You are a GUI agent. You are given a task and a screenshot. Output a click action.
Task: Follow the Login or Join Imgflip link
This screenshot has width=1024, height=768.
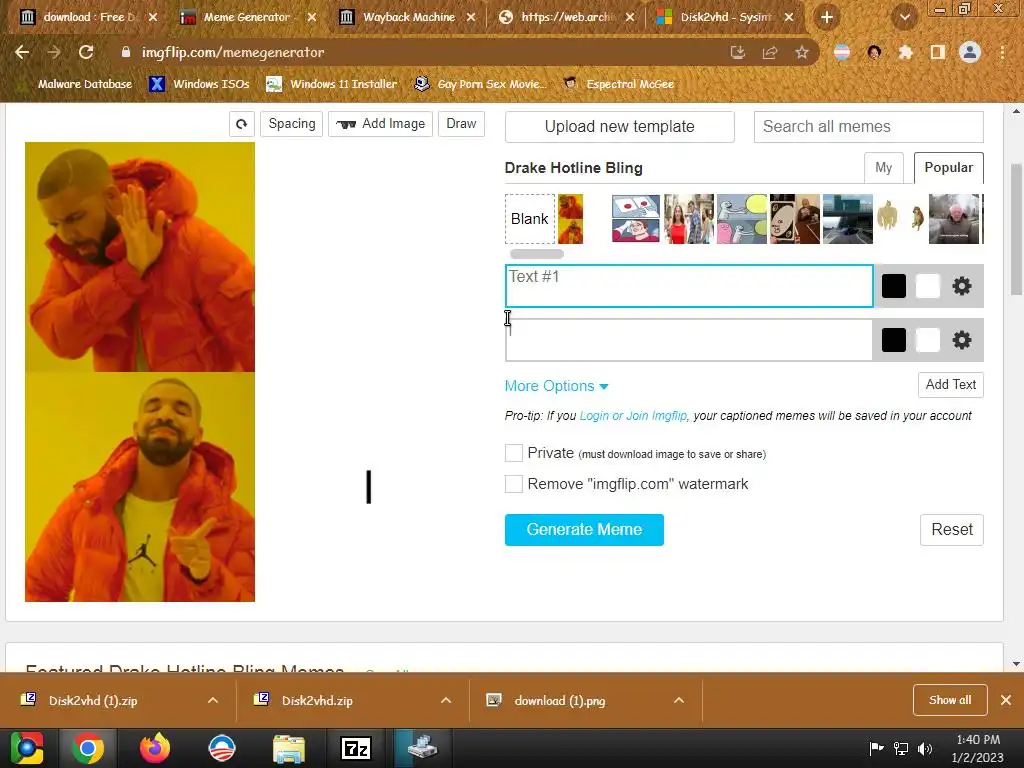(x=633, y=416)
